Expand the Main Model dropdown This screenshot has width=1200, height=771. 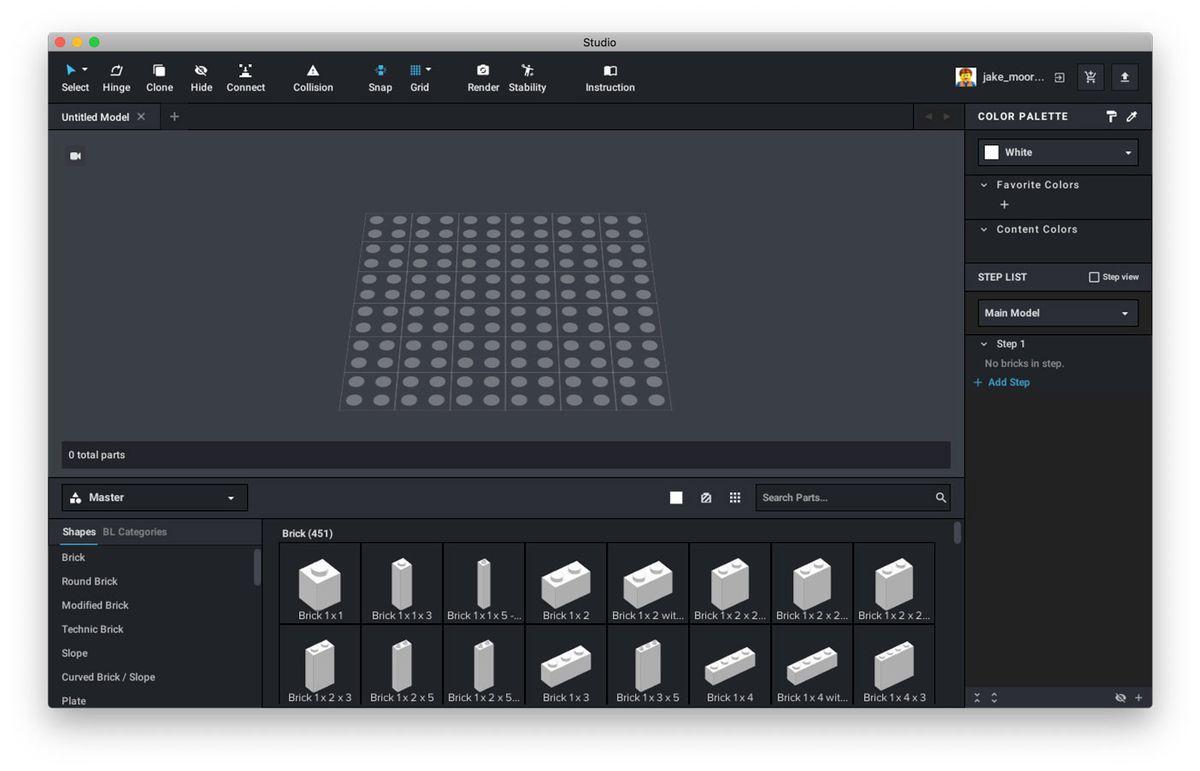point(1057,313)
